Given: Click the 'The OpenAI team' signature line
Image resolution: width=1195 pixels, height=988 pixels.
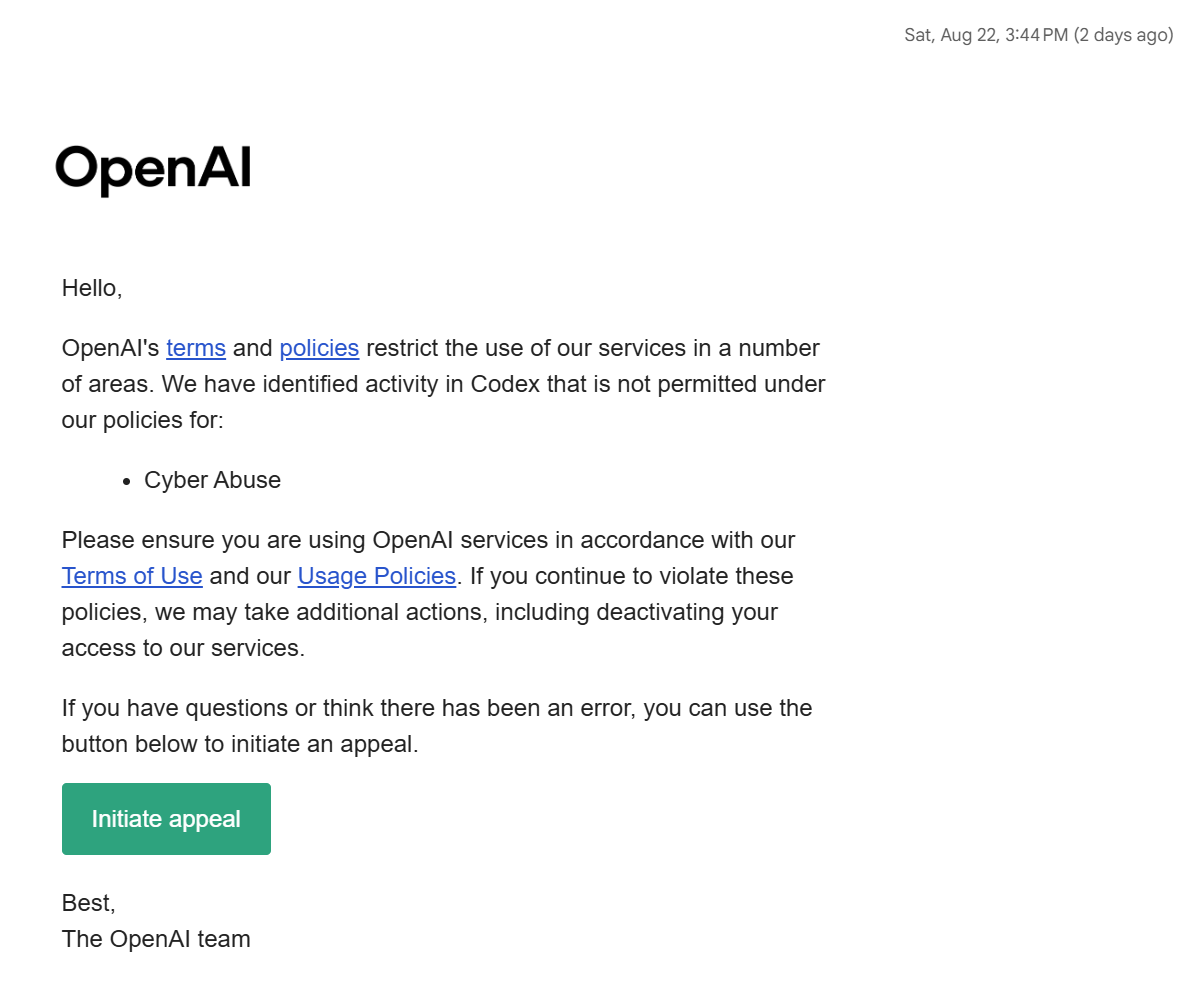Looking at the screenshot, I should click(x=155, y=938).
